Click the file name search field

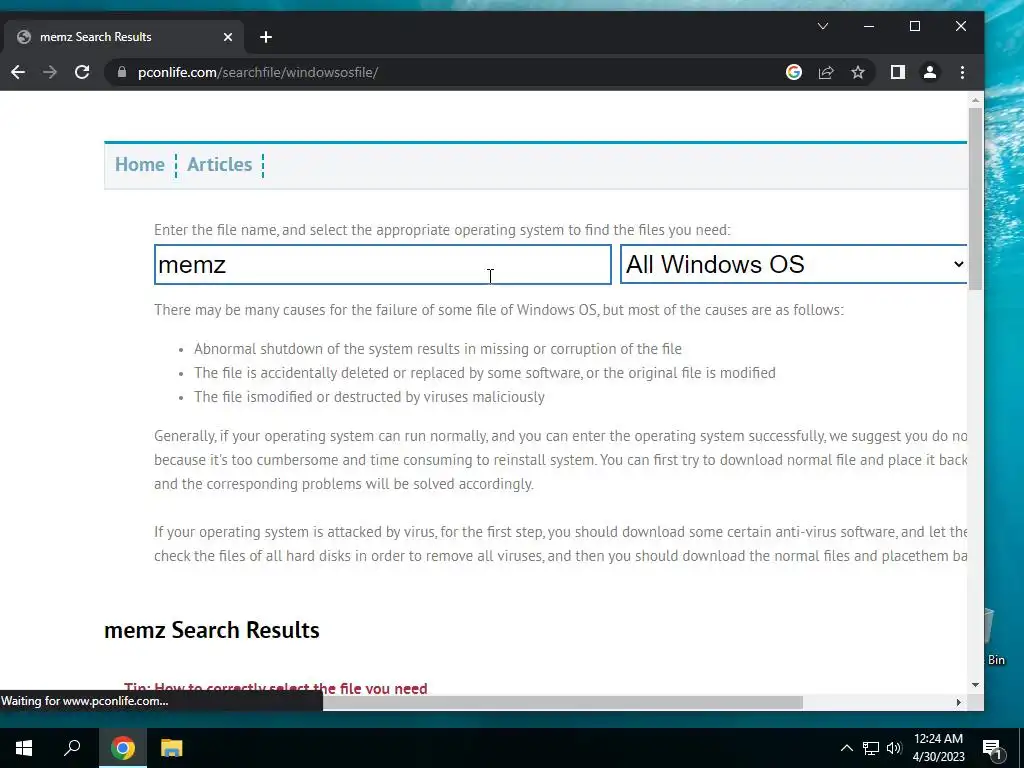point(383,264)
